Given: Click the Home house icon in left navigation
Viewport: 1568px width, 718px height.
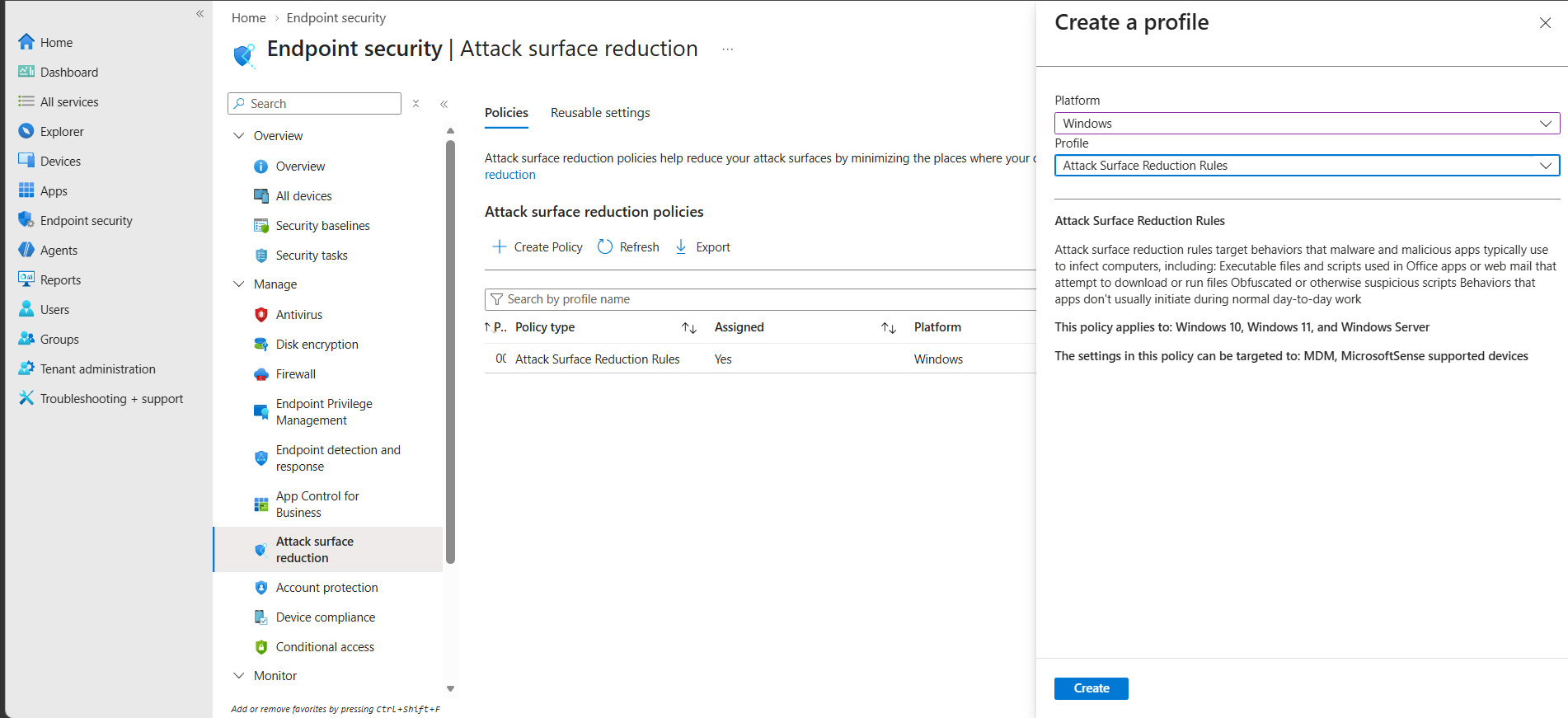Looking at the screenshot, I should (x=26, y=42).
